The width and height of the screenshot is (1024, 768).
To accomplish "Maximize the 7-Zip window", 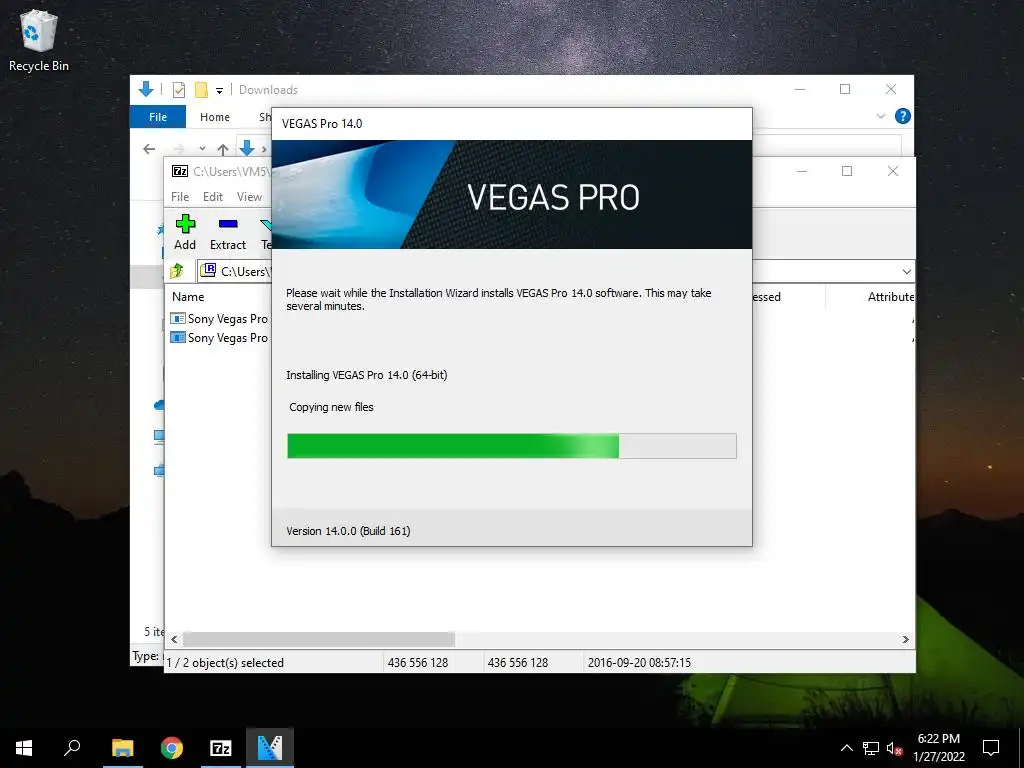I will point(847,171).
